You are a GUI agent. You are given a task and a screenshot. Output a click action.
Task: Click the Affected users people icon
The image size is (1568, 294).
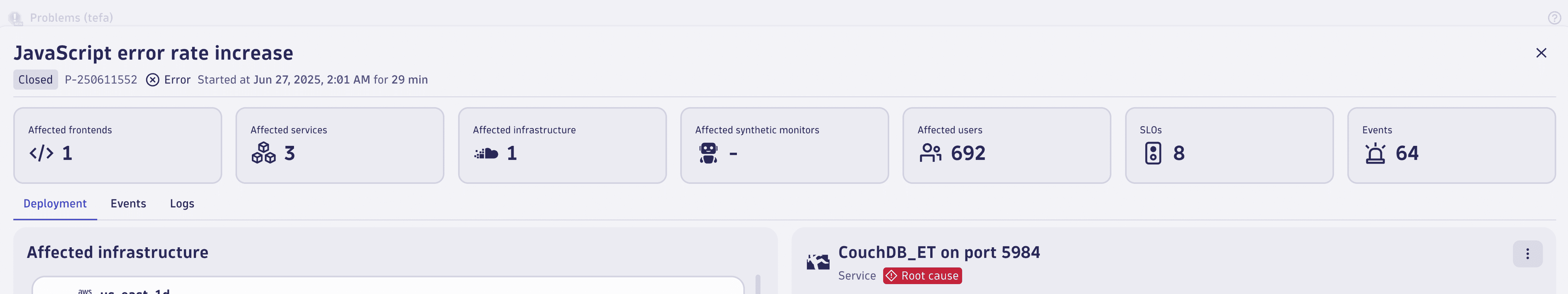[931, 153]
